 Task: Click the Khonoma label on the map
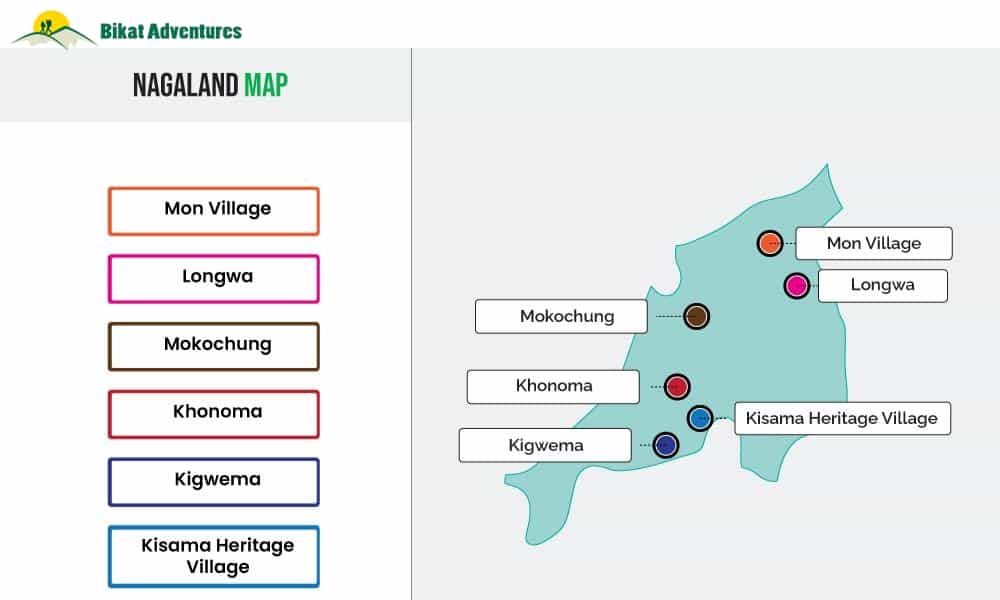[553, 386]
